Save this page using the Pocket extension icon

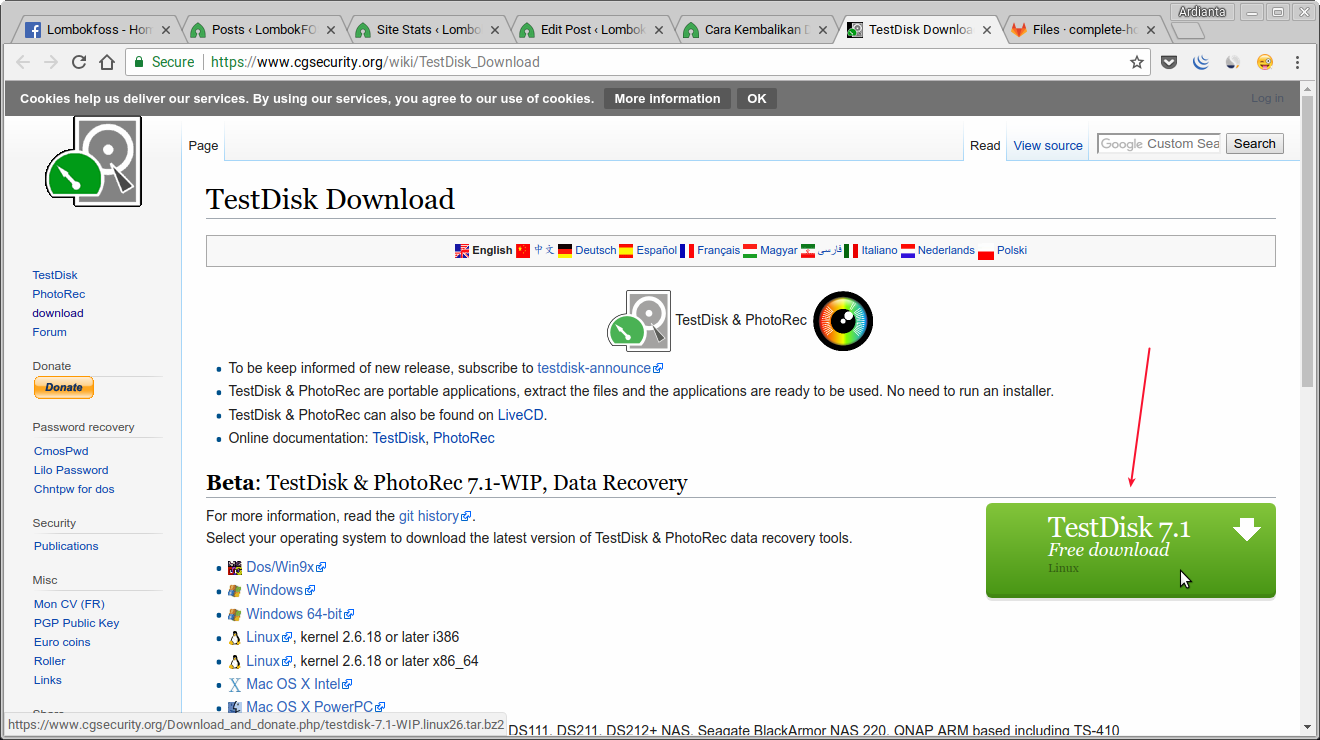(x=1169, y=61)
